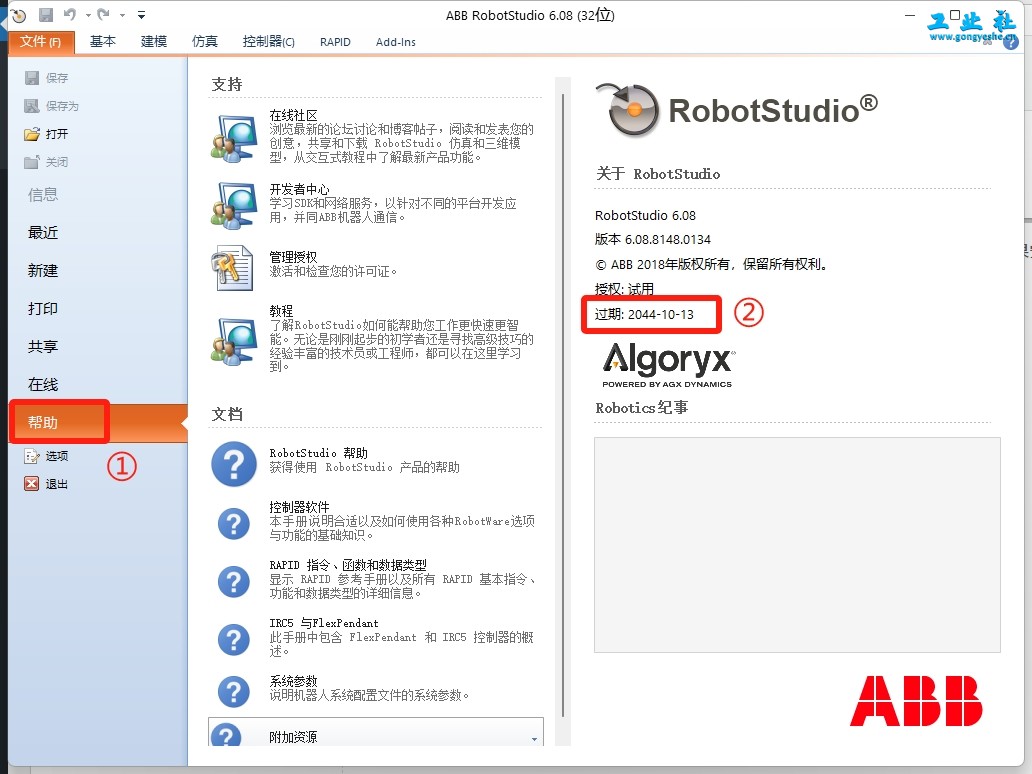The image size is (1032, 774).
Task: Open the Redo history dropdown arrow
Action: pyautogui.click(x=122, y=15)
